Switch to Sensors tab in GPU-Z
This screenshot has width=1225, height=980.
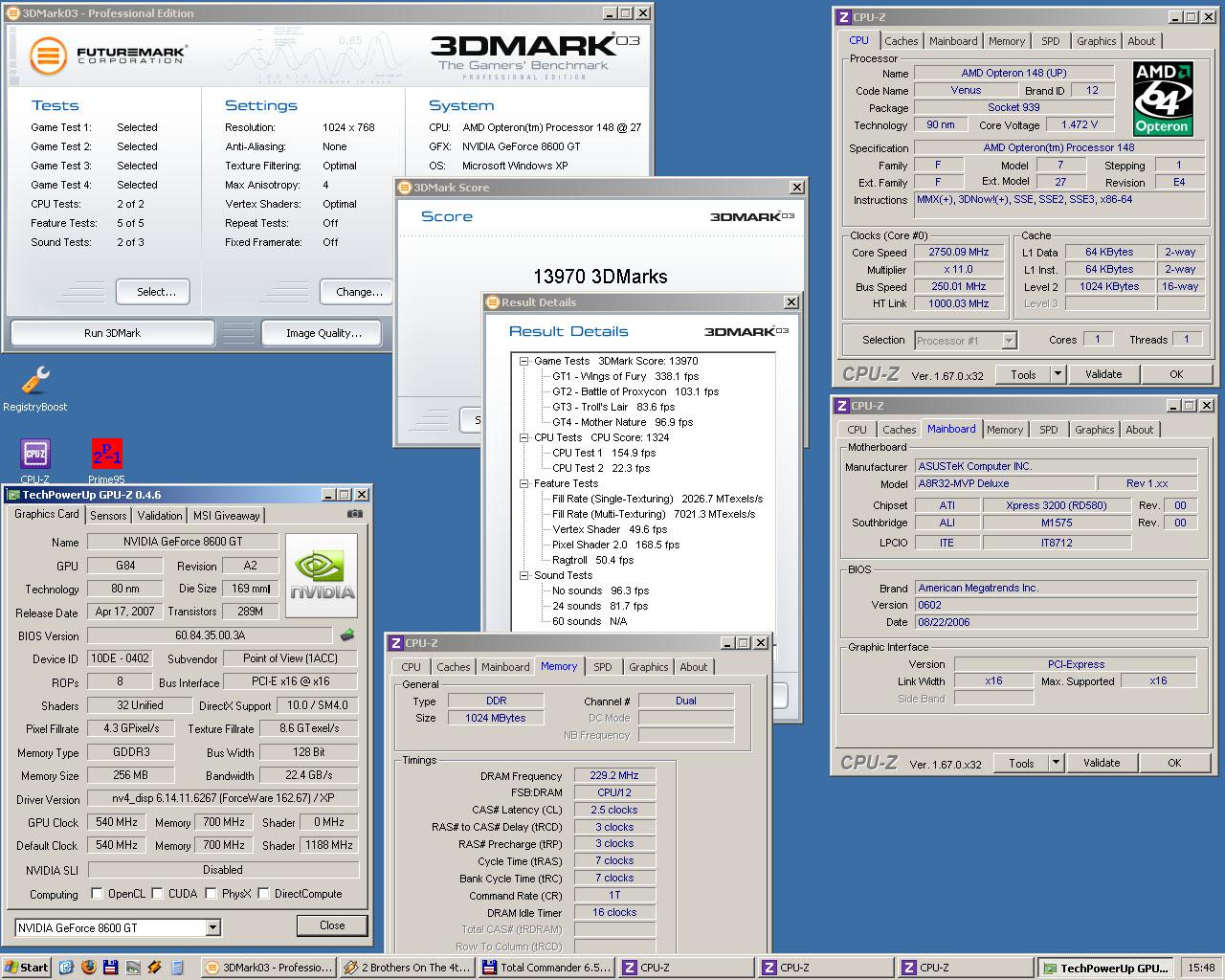(x=108, y=515)
